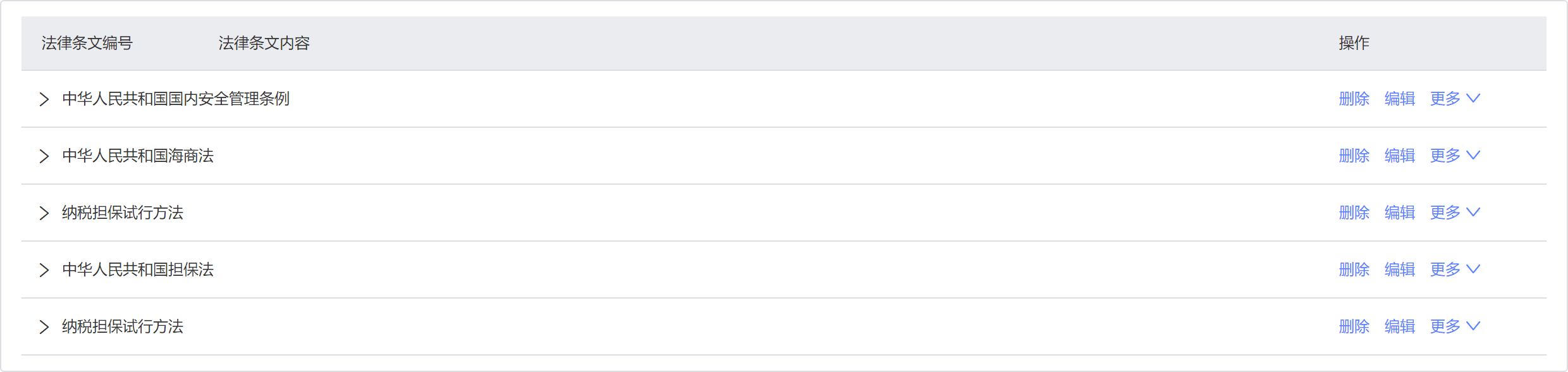This screenshot has height=372, width=1568.
Task: Delete the 中华人民共和国海商法 entry
Action: tap(1354, 156)
